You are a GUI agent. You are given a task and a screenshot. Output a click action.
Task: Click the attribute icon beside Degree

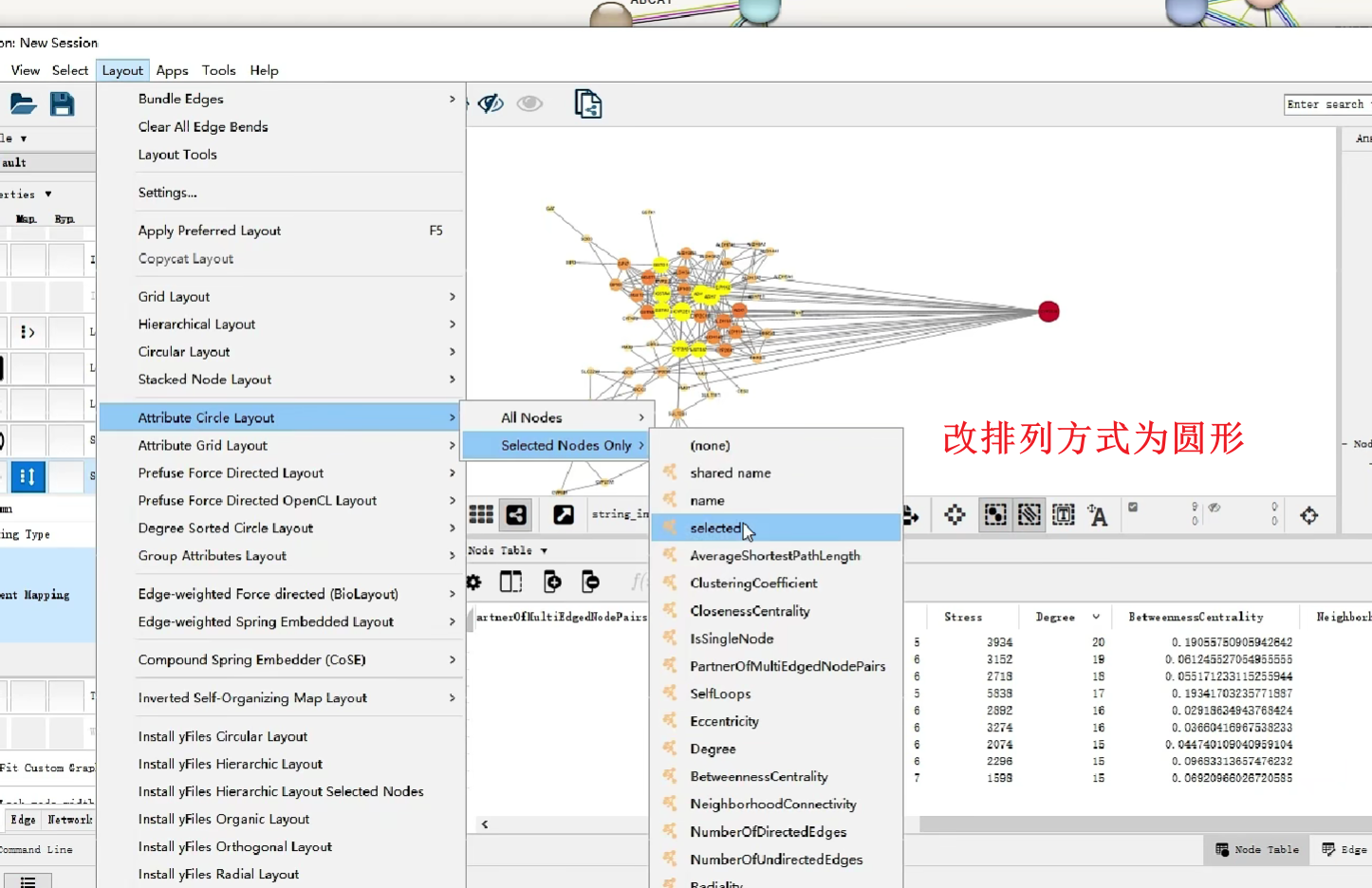tap(670, 748)
